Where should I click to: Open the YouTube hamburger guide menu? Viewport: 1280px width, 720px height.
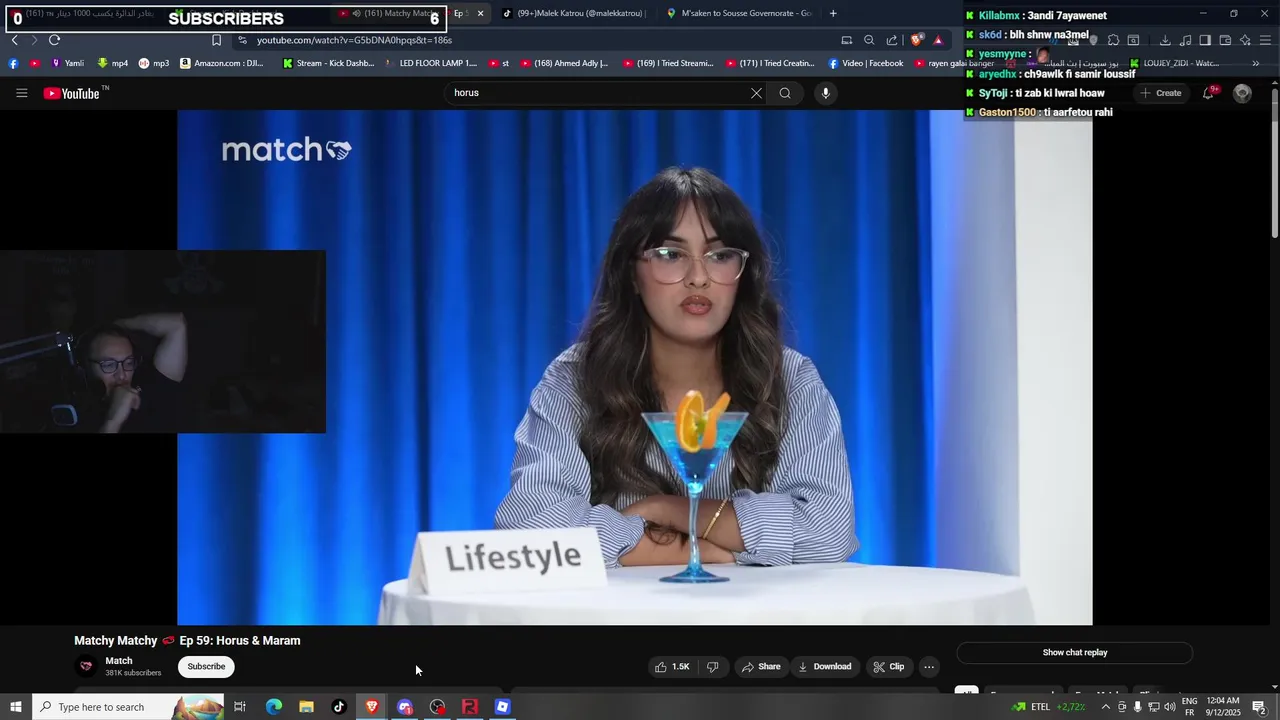tap(21, 93)
